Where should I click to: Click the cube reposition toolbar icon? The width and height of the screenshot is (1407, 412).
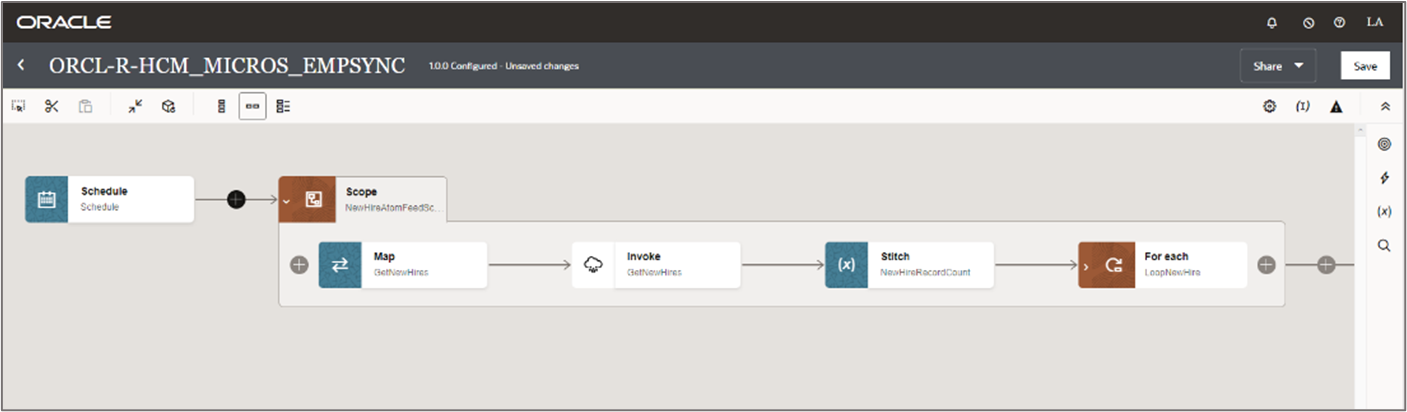(169, 106)
